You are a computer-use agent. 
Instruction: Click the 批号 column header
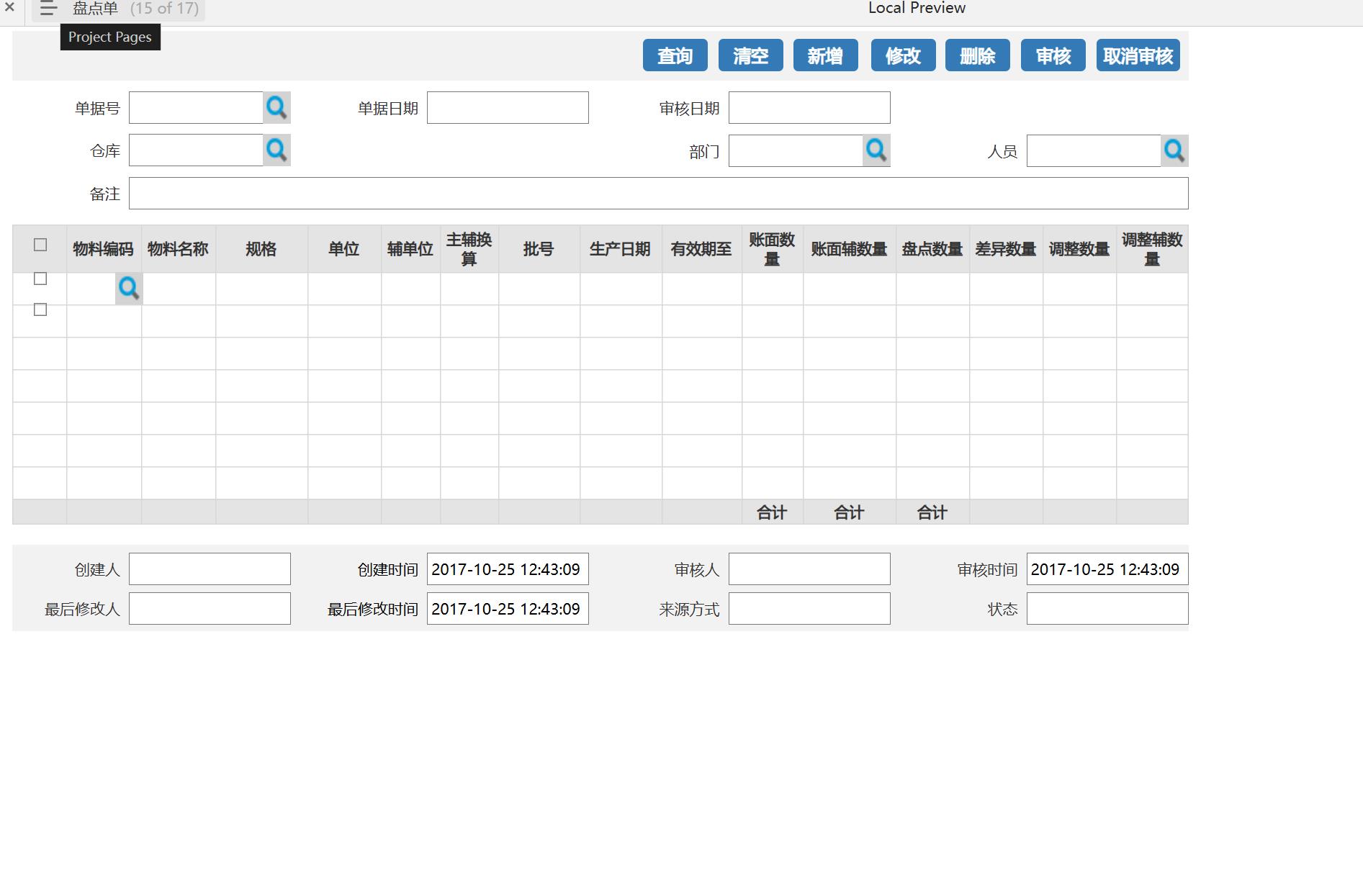pyautogui.click(x=539, y=249)
